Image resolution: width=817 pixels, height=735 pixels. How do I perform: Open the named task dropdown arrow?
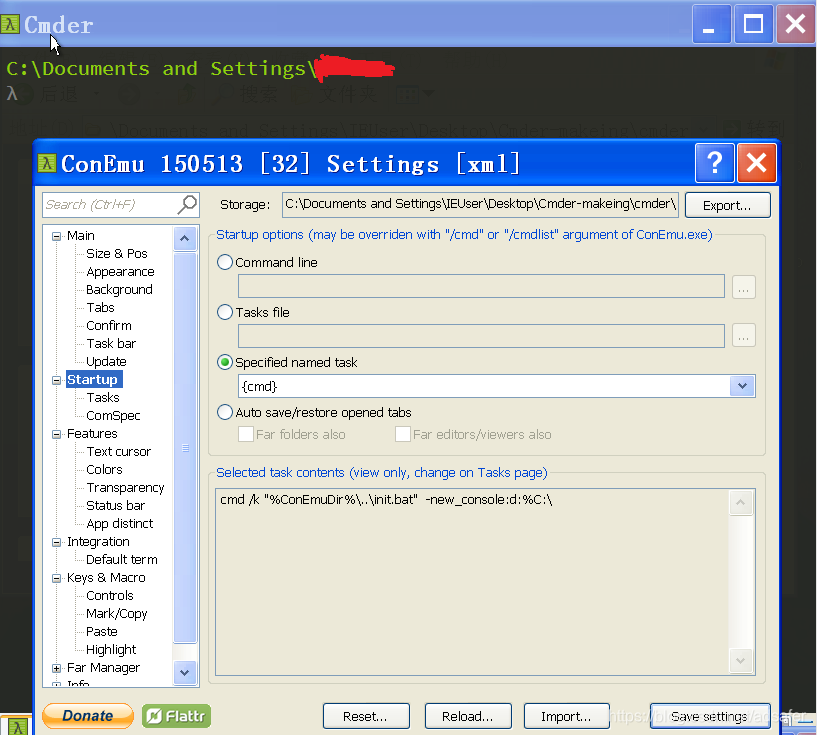742,386
